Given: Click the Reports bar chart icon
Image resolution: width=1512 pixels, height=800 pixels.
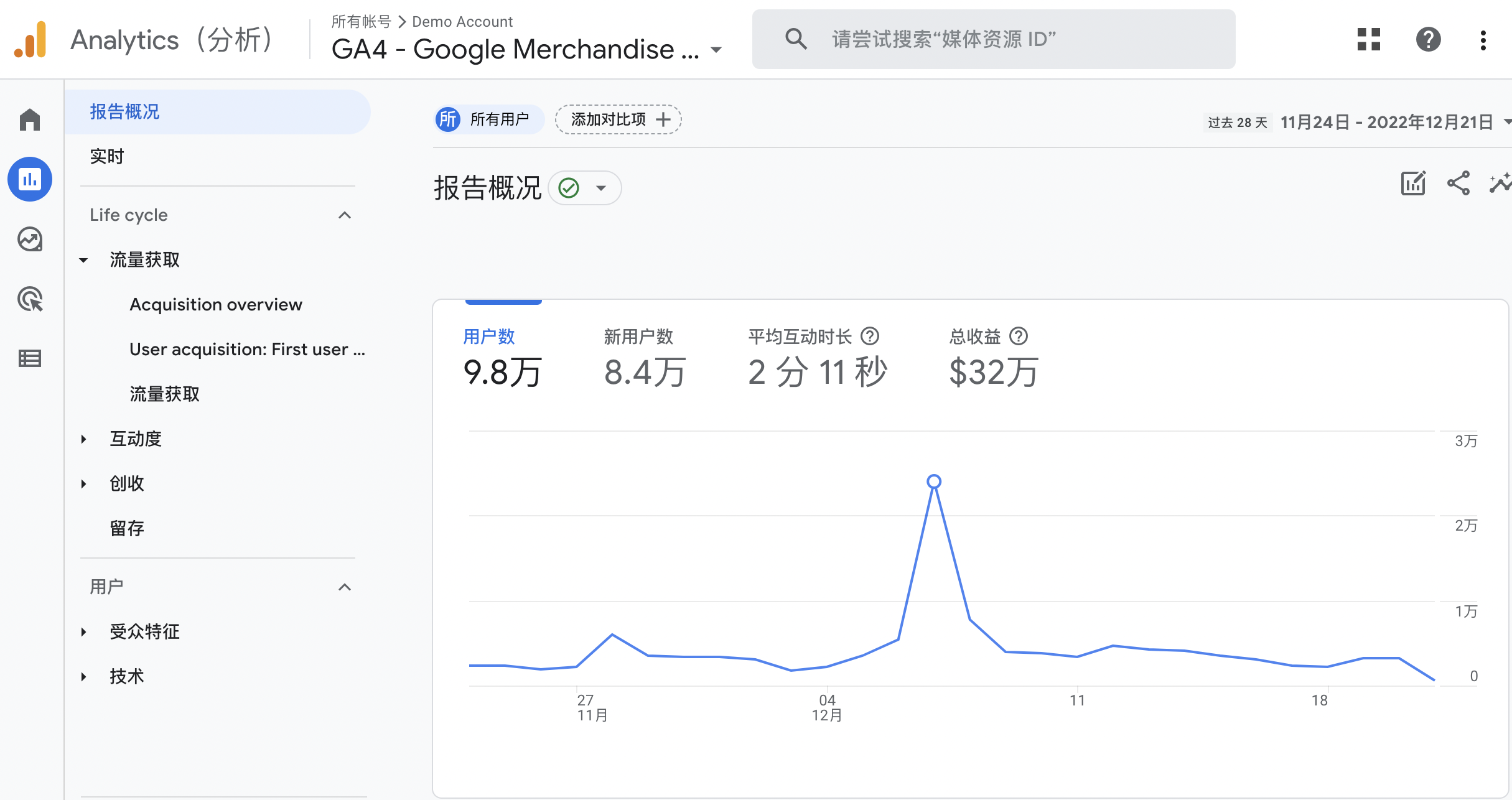Looking at the screenshot, I should coord(30,179).
